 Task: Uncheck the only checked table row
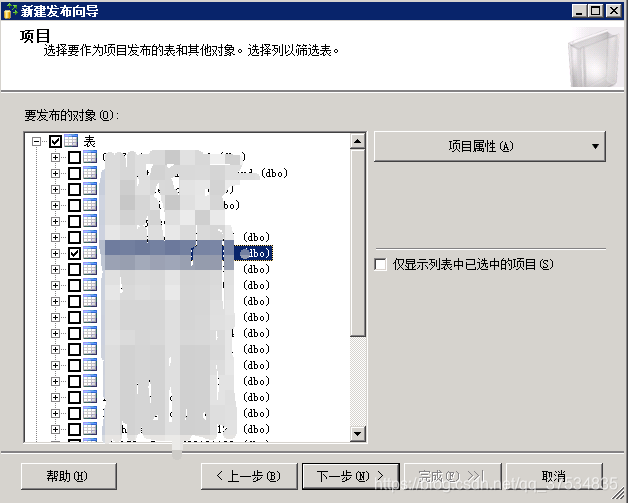74,253
